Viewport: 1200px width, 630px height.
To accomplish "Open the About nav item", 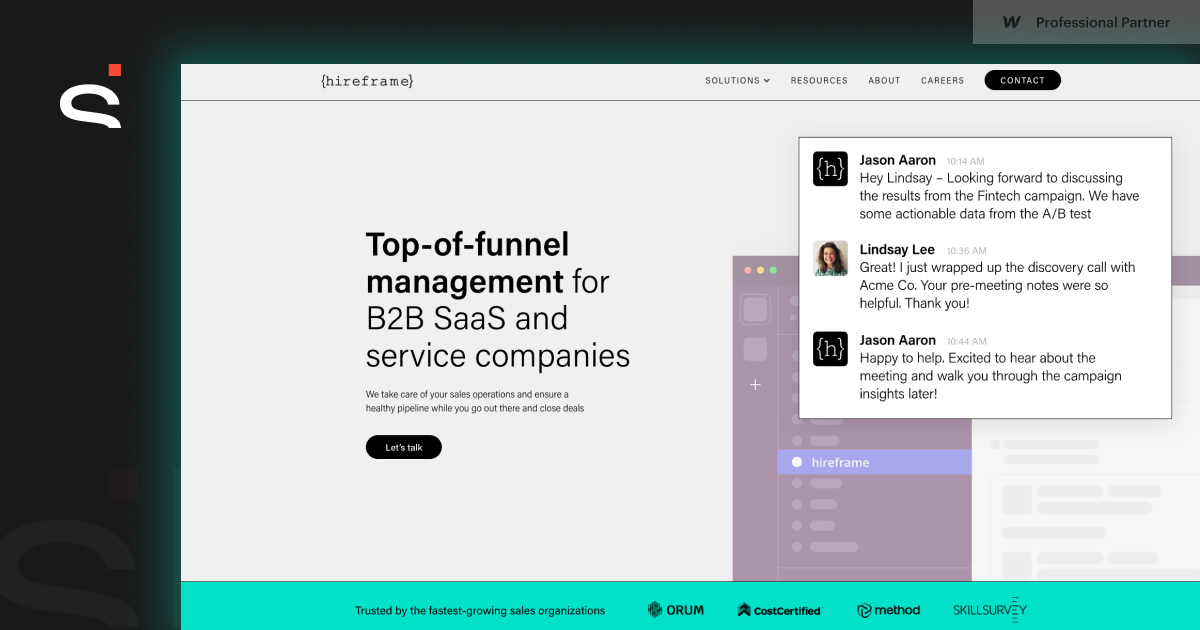I will (x=884, y=81).
